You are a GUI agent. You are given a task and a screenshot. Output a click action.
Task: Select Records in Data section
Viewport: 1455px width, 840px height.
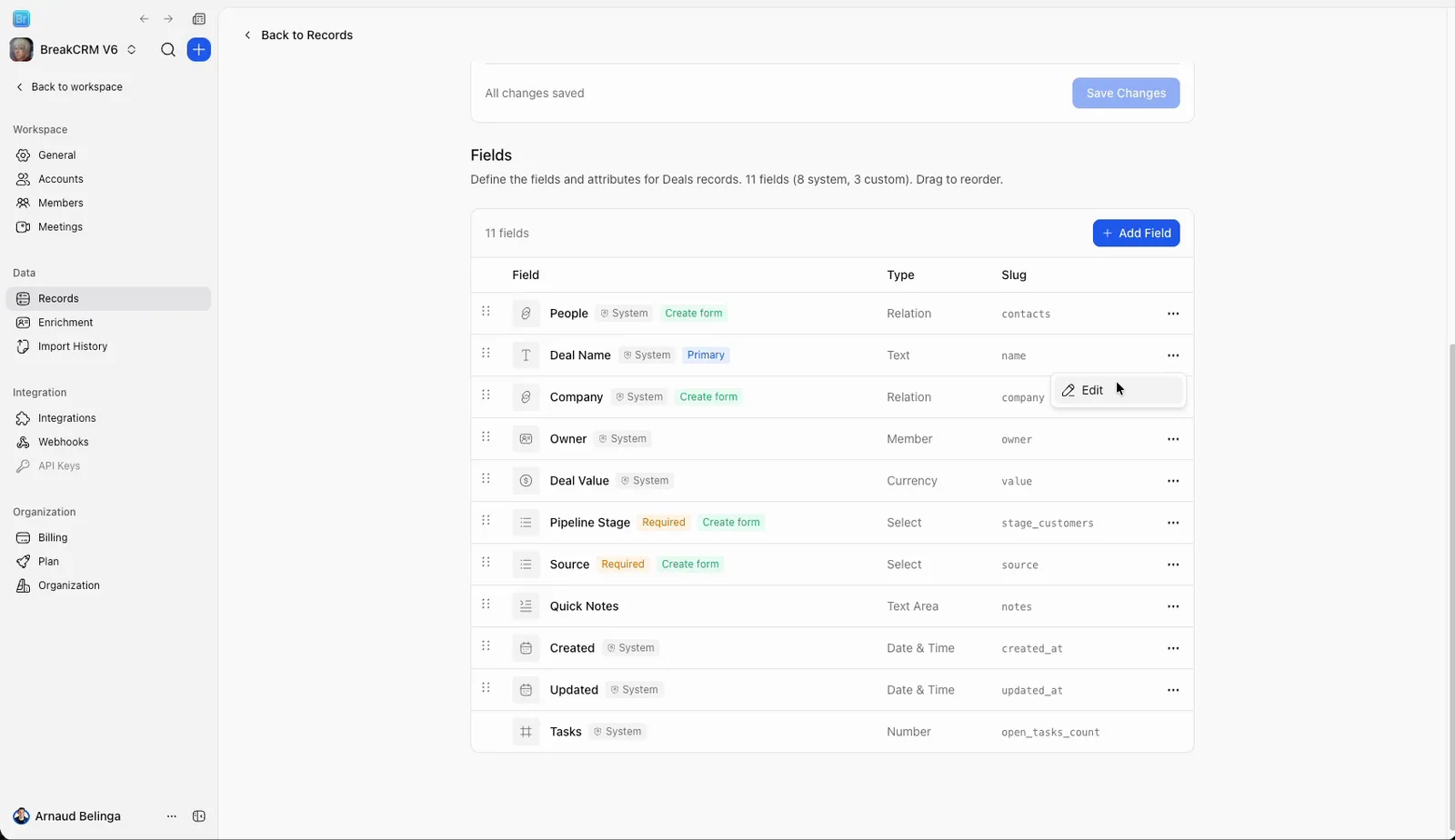coord(108,299)
